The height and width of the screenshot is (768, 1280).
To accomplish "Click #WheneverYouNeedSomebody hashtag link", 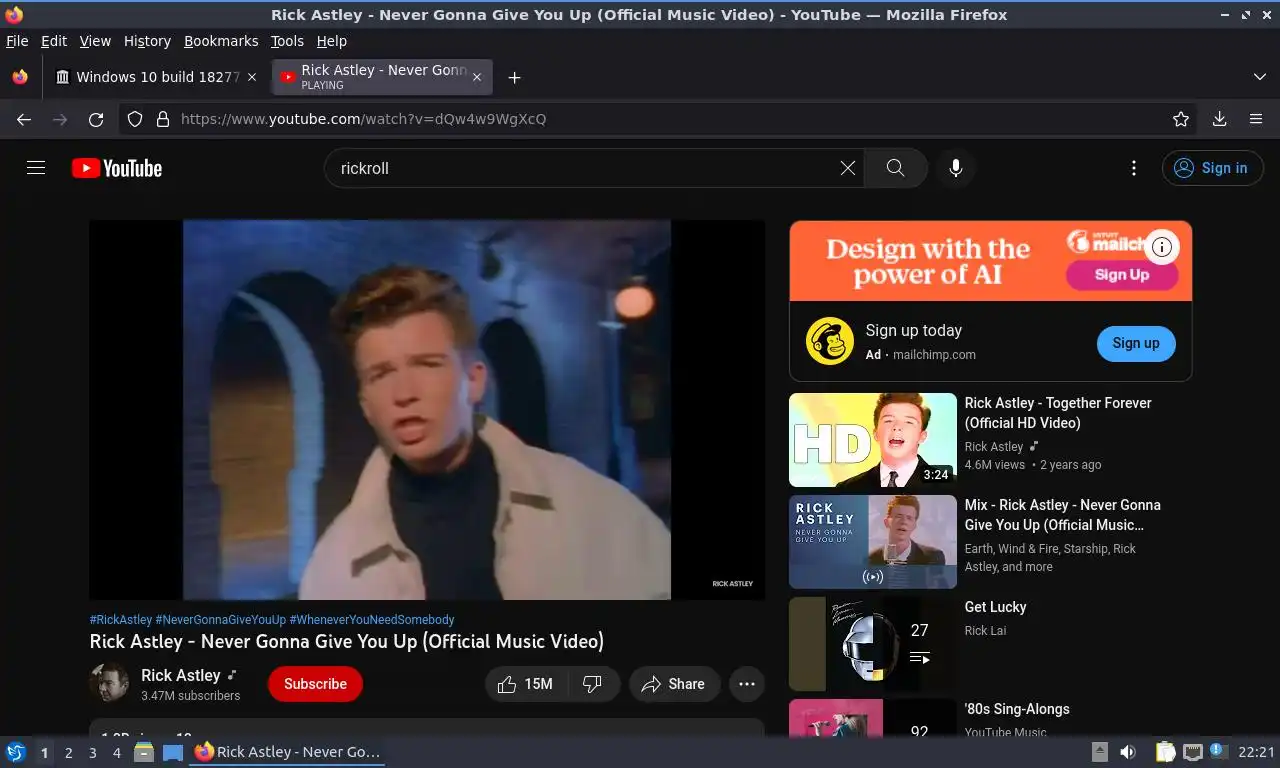I will (x=372, y=620).
